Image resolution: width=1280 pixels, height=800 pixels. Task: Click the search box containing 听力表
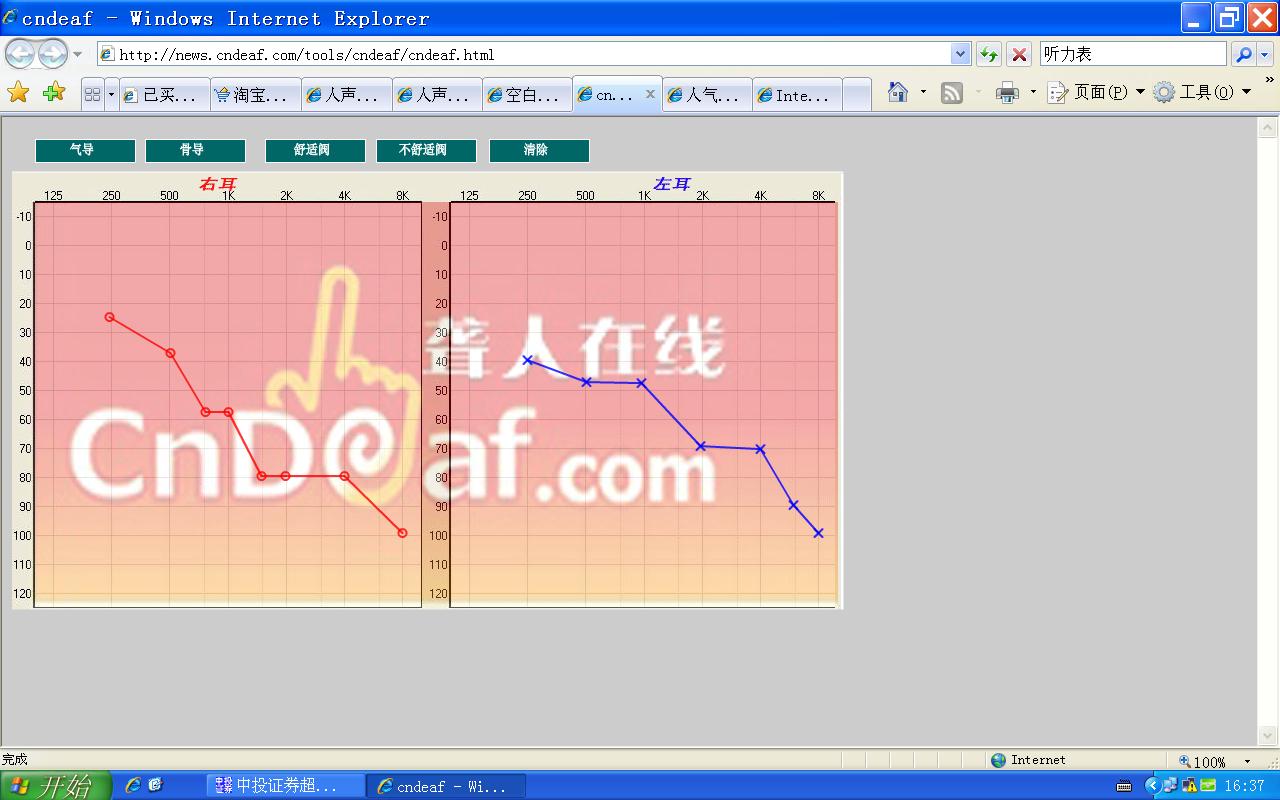point(1132,54)
